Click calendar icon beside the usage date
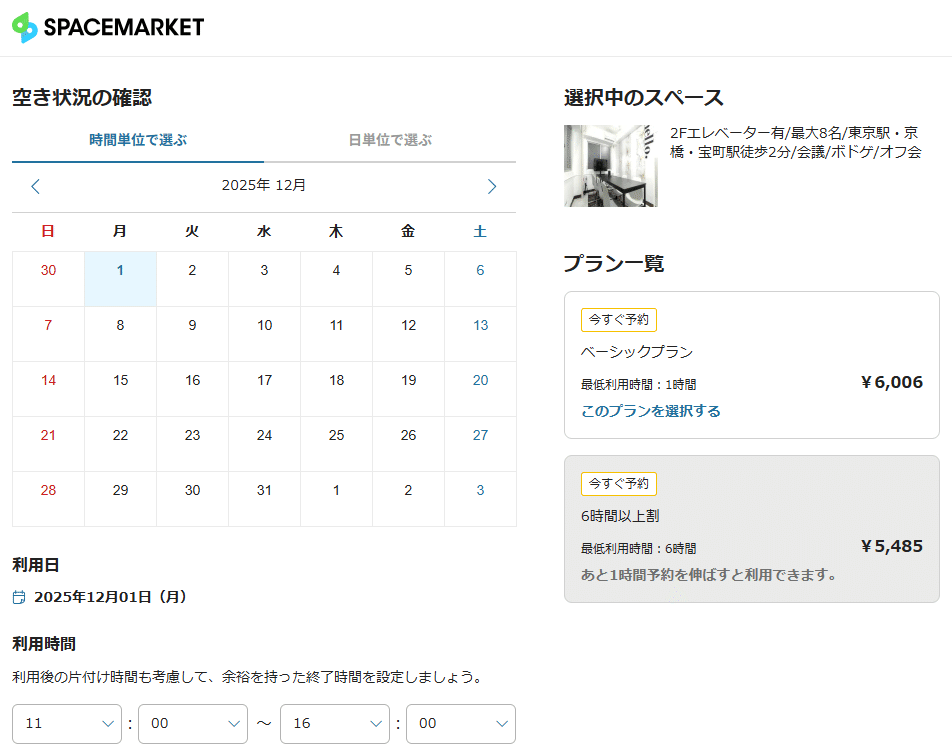 19,597
